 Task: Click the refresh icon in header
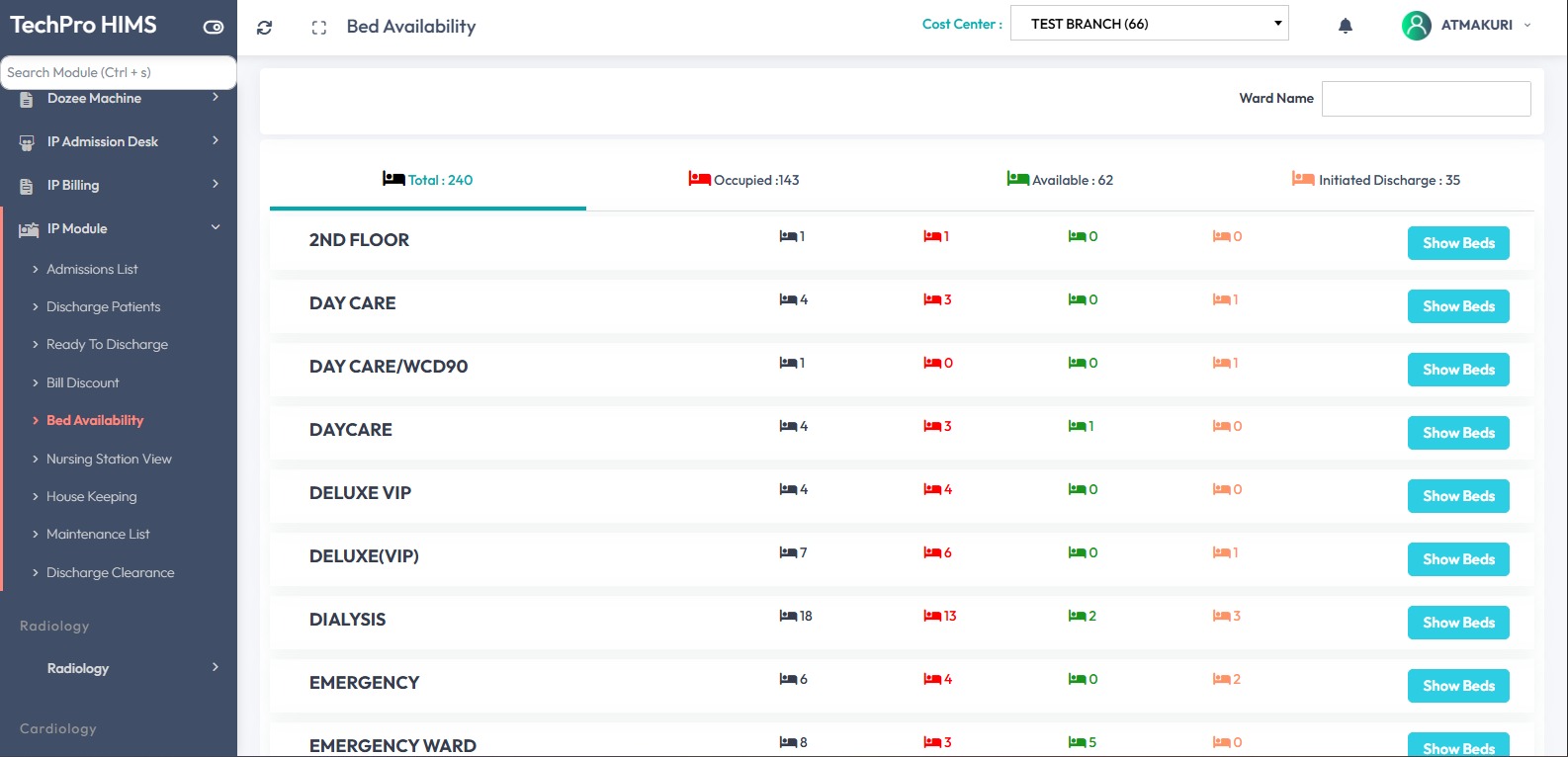coord(264,28)
